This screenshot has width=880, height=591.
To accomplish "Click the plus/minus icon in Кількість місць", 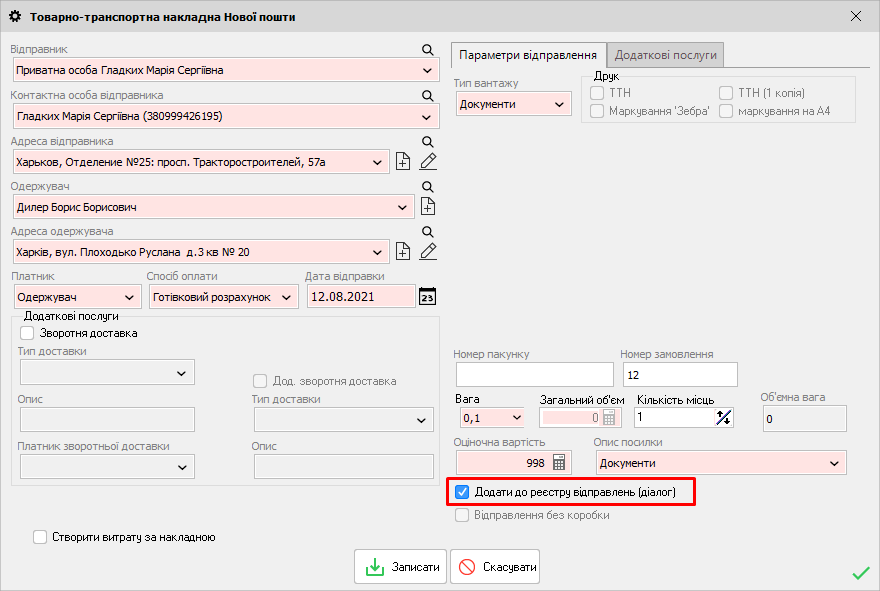I will pyautogui.click(x=724, y=417).
